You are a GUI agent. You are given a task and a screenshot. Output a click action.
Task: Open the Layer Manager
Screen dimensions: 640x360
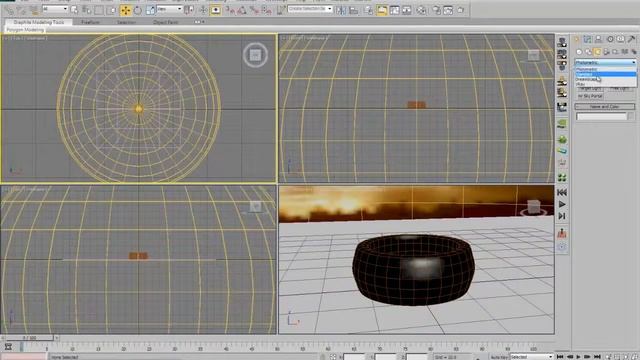pos(369,10)
